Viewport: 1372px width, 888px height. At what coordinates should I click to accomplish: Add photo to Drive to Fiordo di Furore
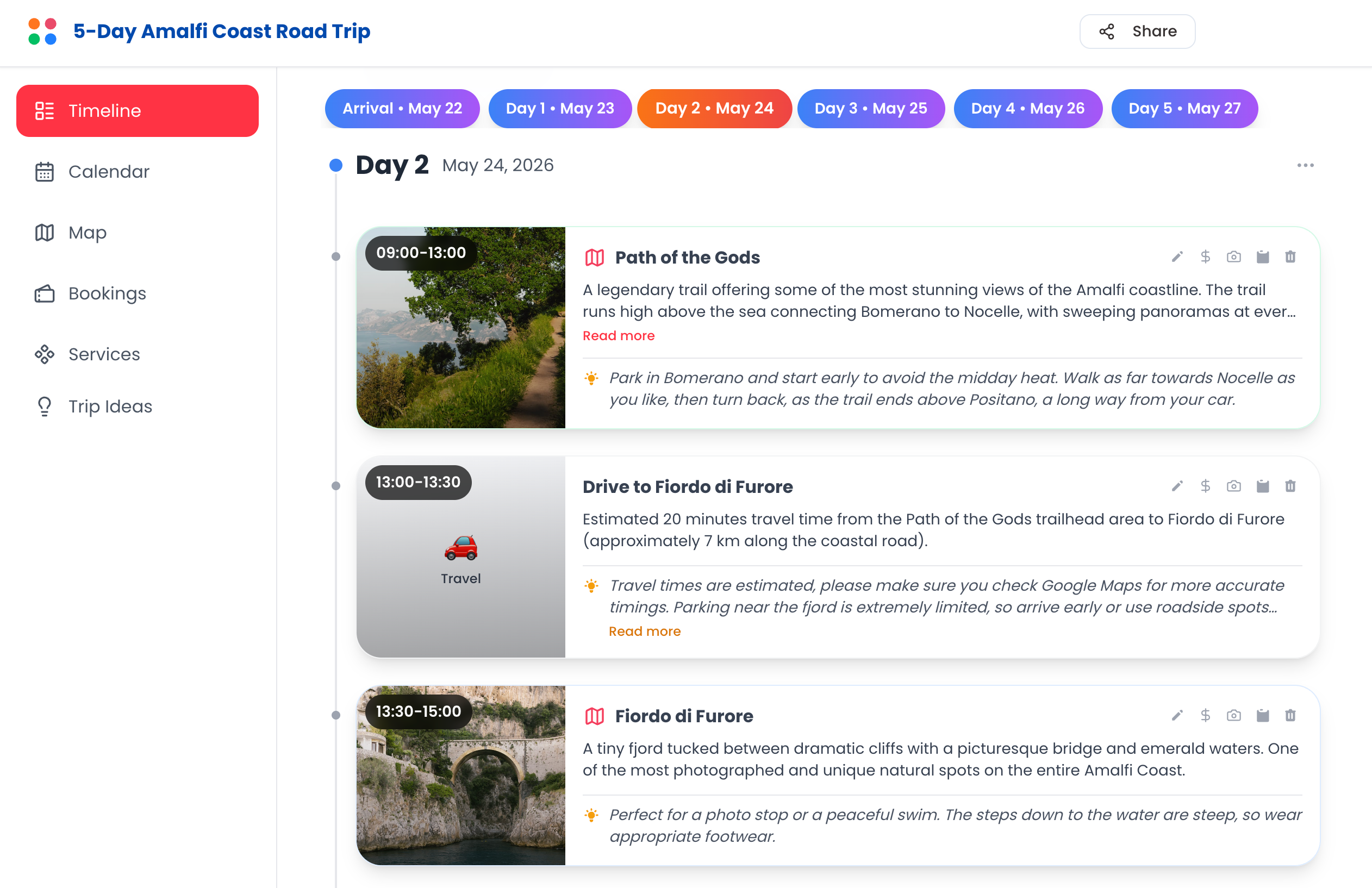coord(1233,486)
